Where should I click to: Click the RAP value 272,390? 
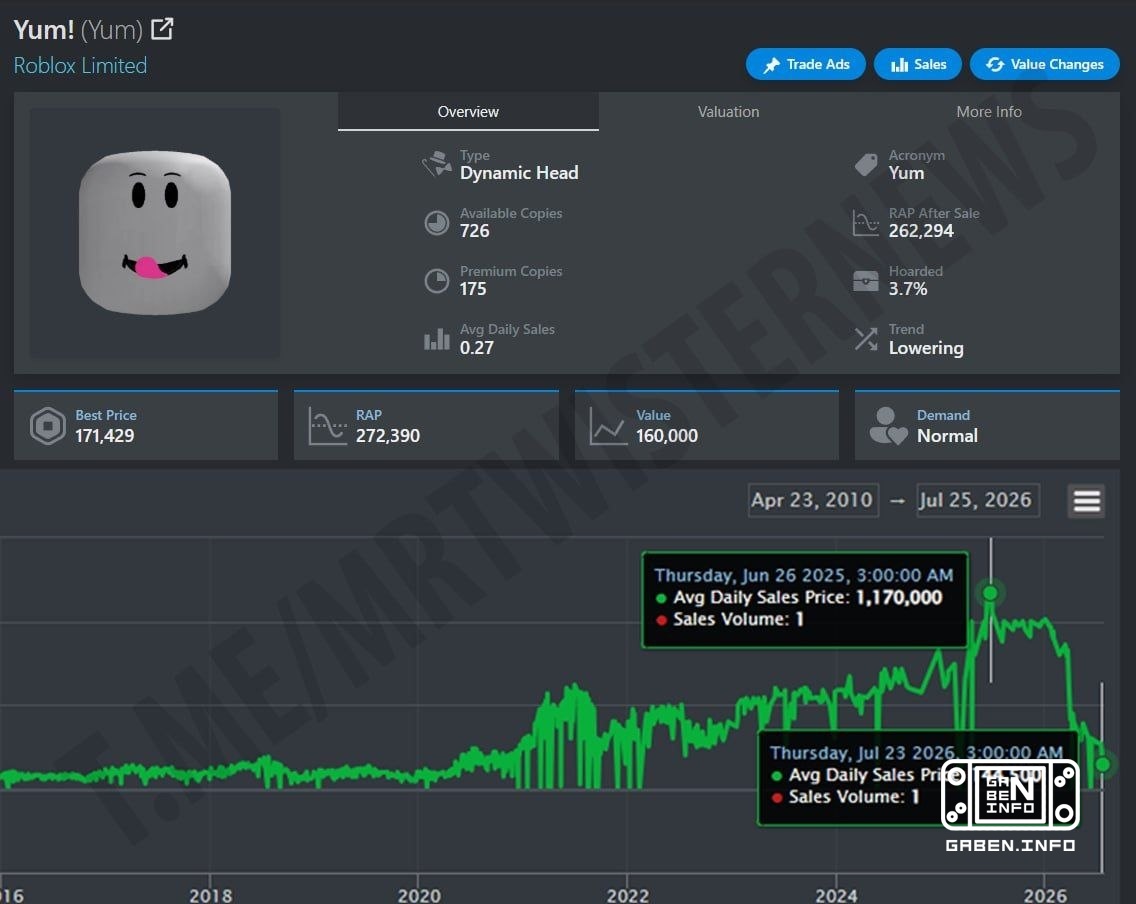(x=388, y=435)
